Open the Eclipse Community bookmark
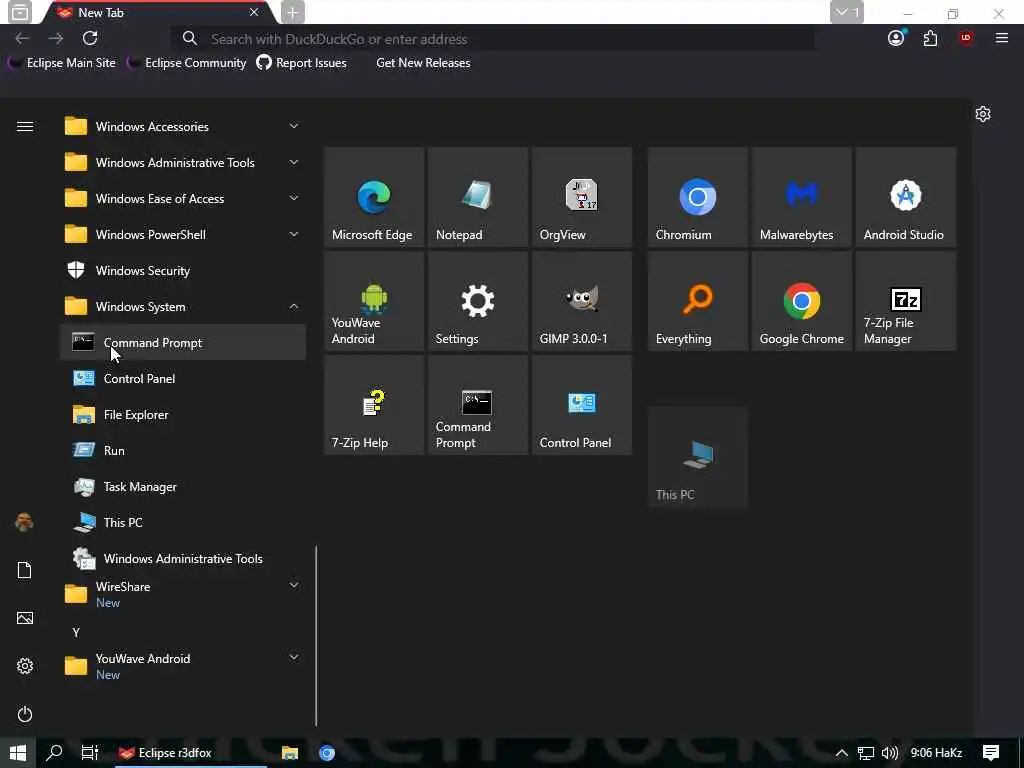 tap(187, 63)
